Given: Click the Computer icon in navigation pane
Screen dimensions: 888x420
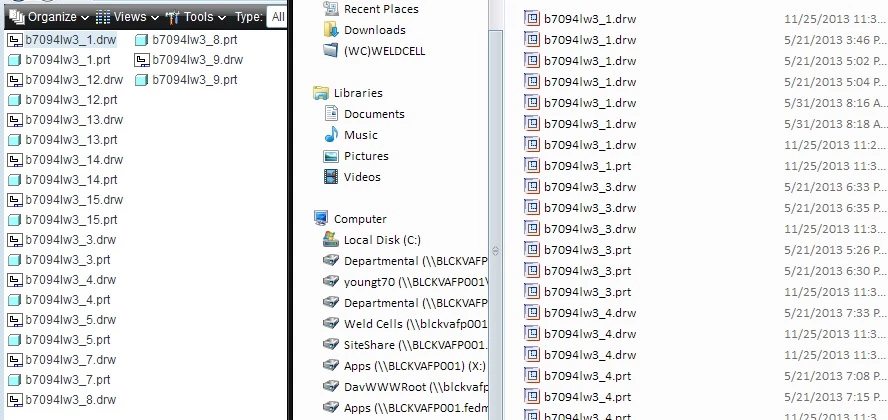Looking at the screenshot, I should point(321,218).
